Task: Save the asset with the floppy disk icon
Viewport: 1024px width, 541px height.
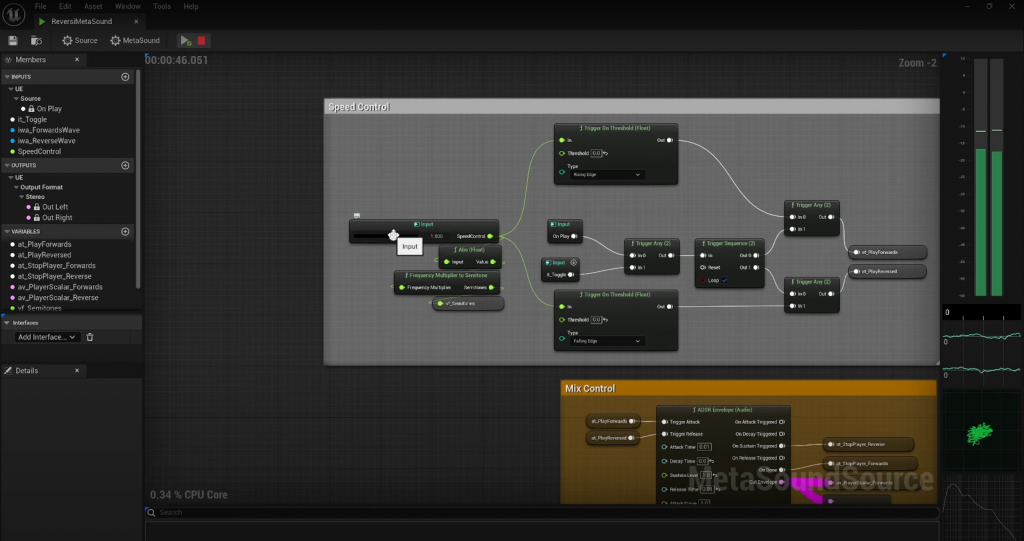Action: click(12, 41)
